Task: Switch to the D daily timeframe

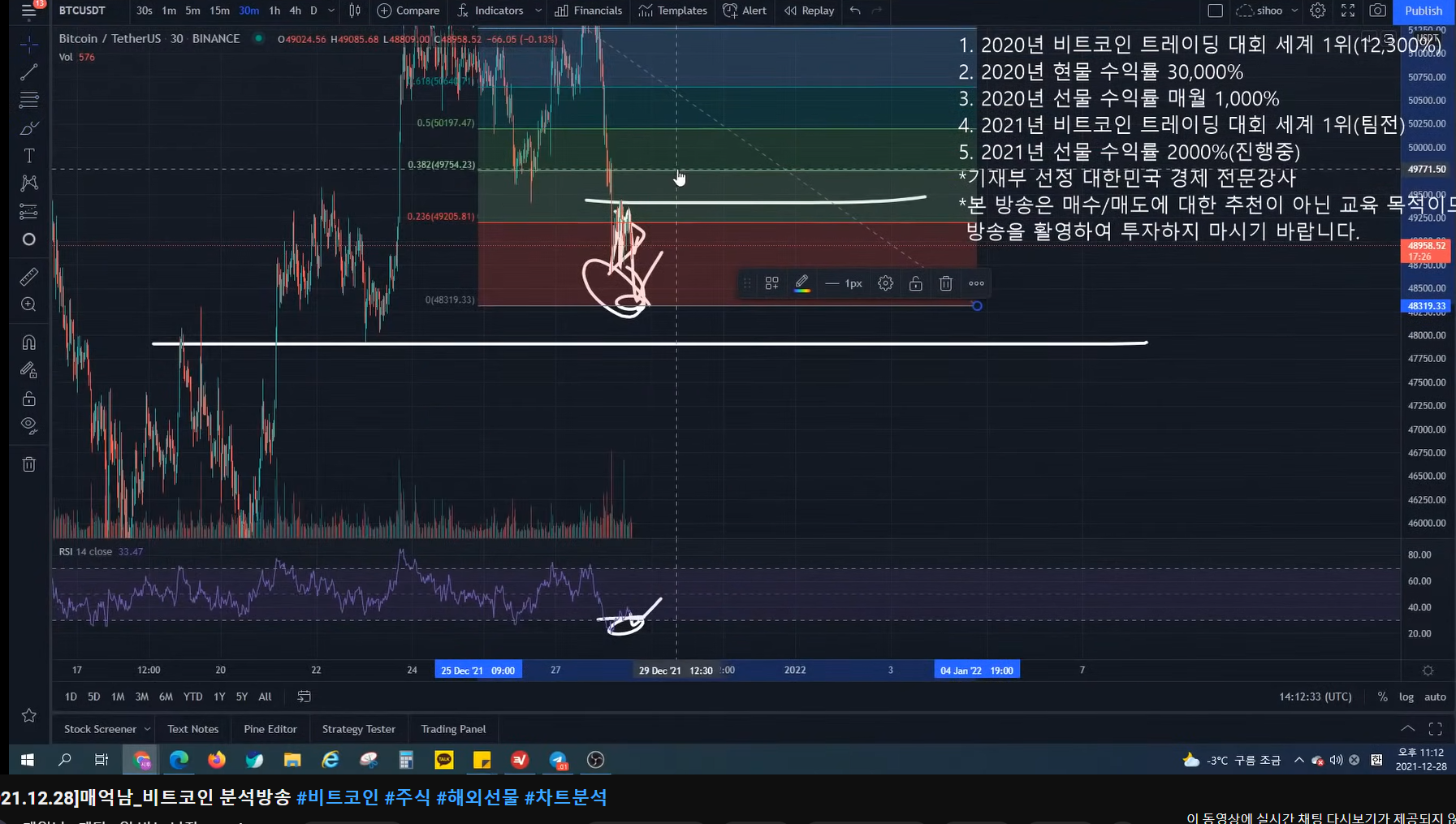Action: point(313,11)
